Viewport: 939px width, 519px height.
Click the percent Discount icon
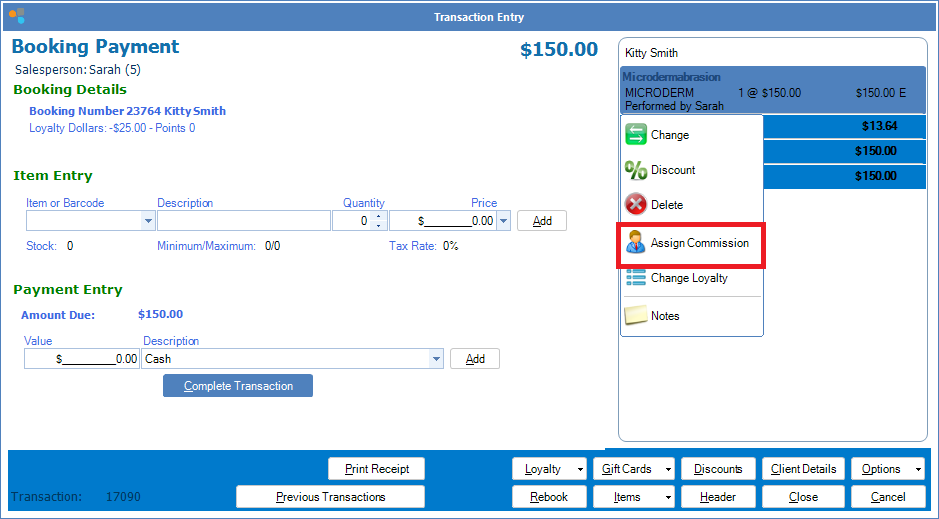636,170
